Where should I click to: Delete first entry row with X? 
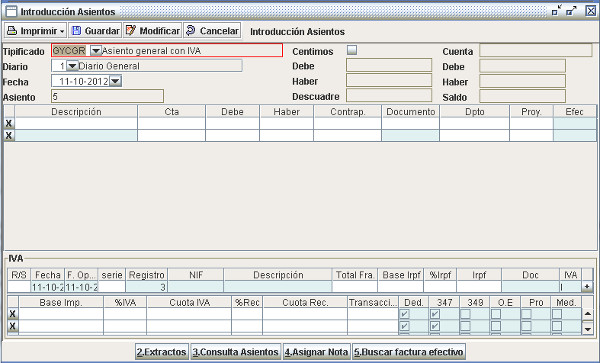point(9,123)
